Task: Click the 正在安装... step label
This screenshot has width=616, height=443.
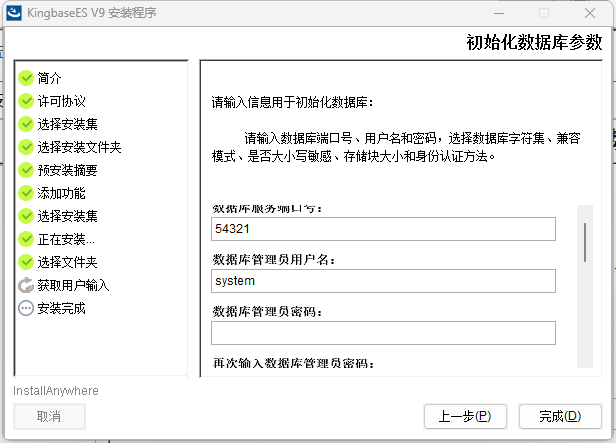Action: (x=66, y=239)
